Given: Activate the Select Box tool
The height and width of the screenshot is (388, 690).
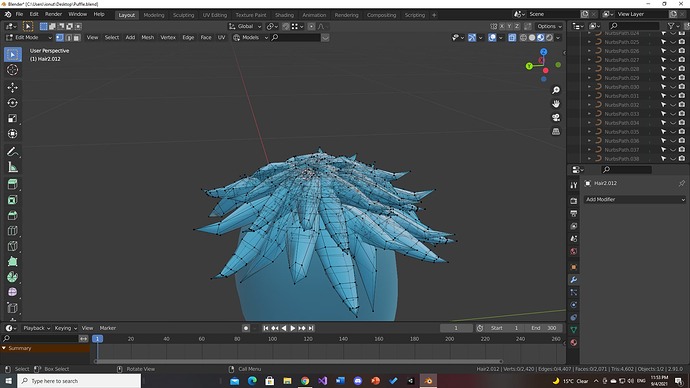Looking at the screenshot, I should tap(12, 55).
